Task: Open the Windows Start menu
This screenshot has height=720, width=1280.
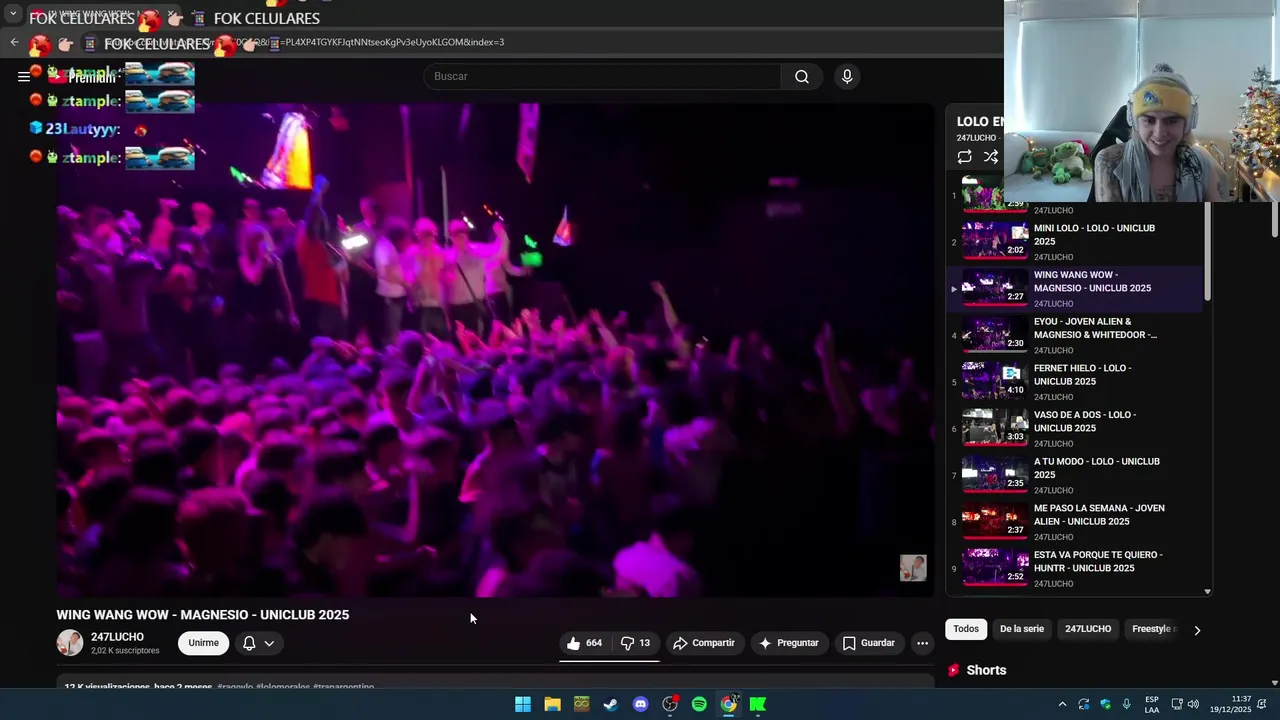Action: pos(523,705)
